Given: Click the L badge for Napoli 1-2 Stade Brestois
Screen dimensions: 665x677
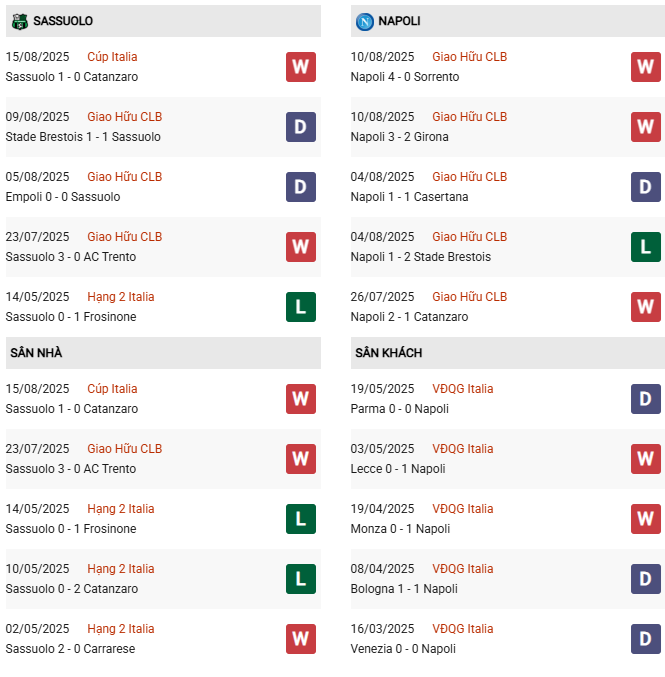Looking at the screenshot, I should (645, 247).
